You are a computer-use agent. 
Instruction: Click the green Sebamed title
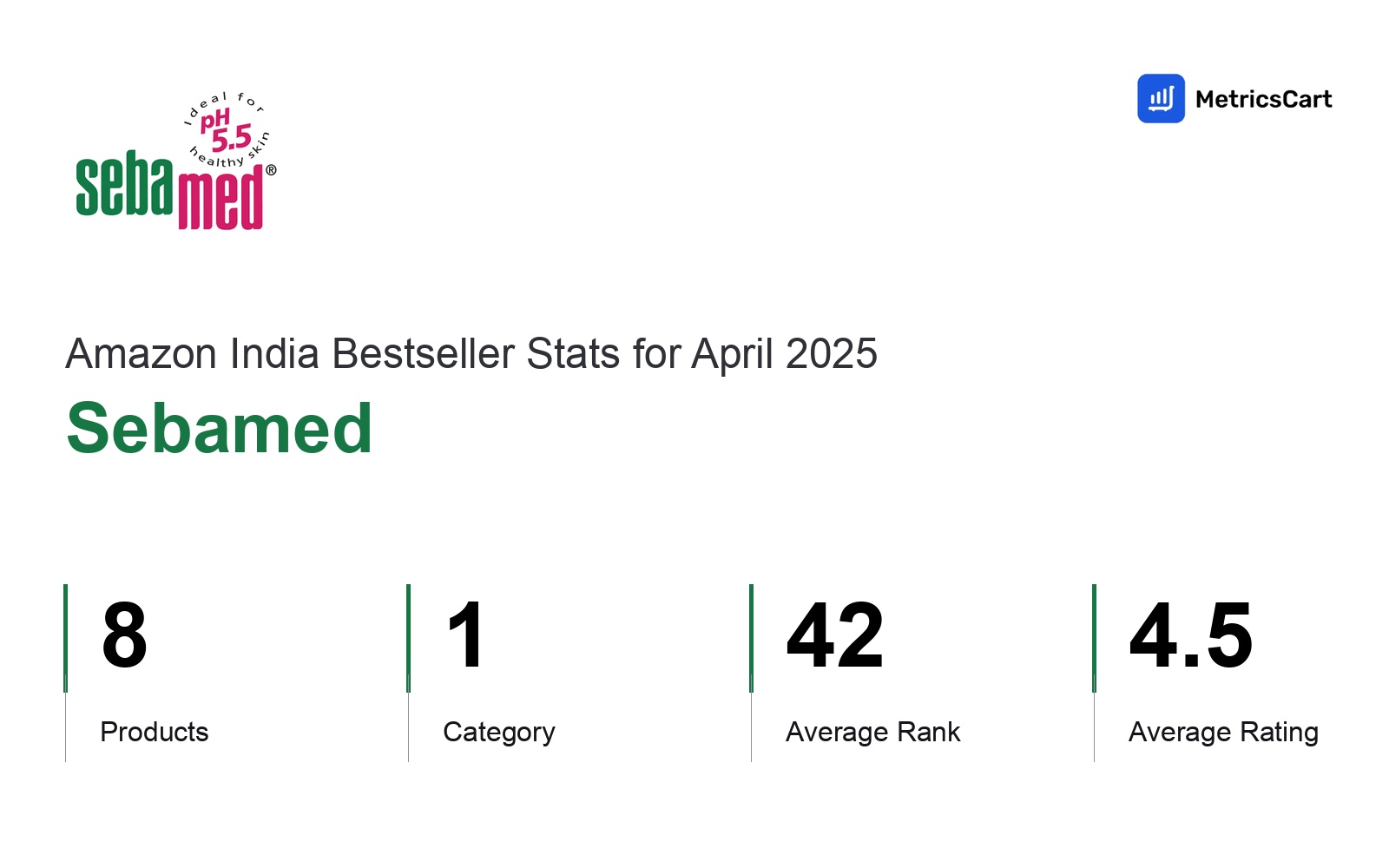(220, 428)
